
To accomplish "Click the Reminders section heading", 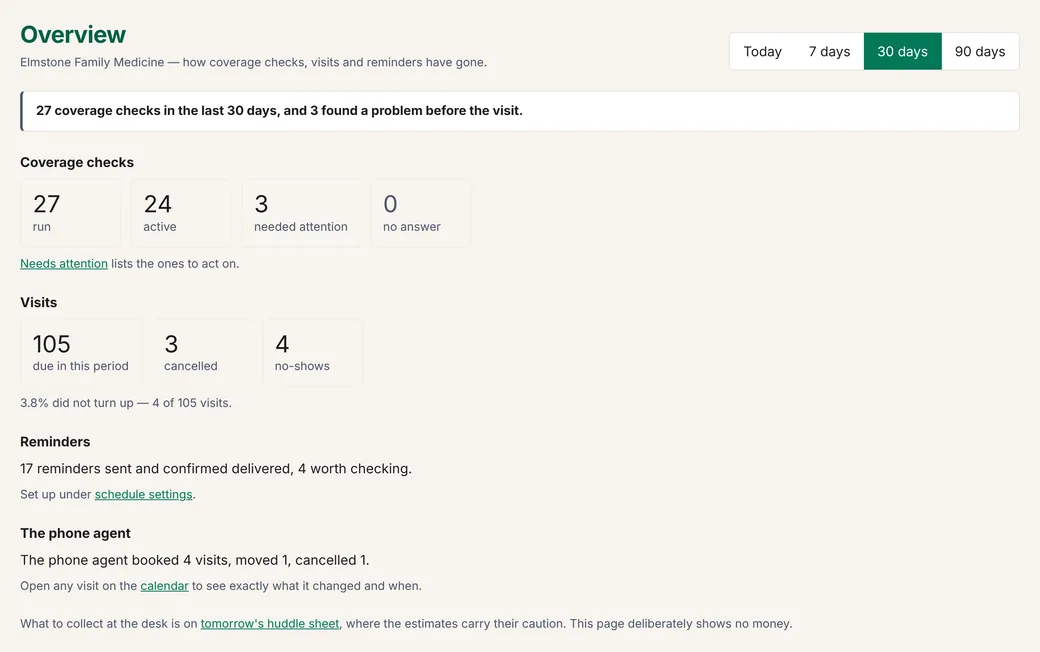I will click(55, 442).
